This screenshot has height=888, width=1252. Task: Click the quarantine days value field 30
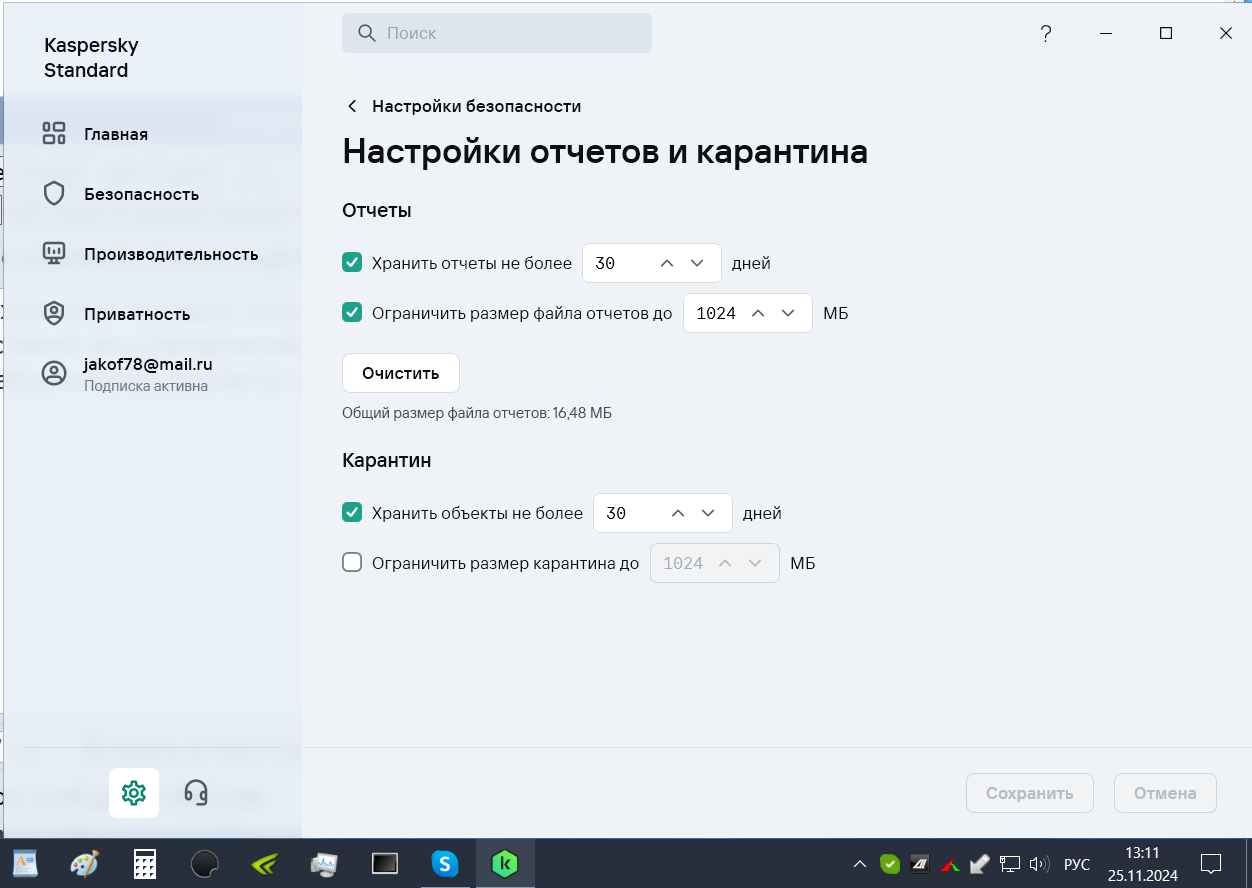(663, 513)
